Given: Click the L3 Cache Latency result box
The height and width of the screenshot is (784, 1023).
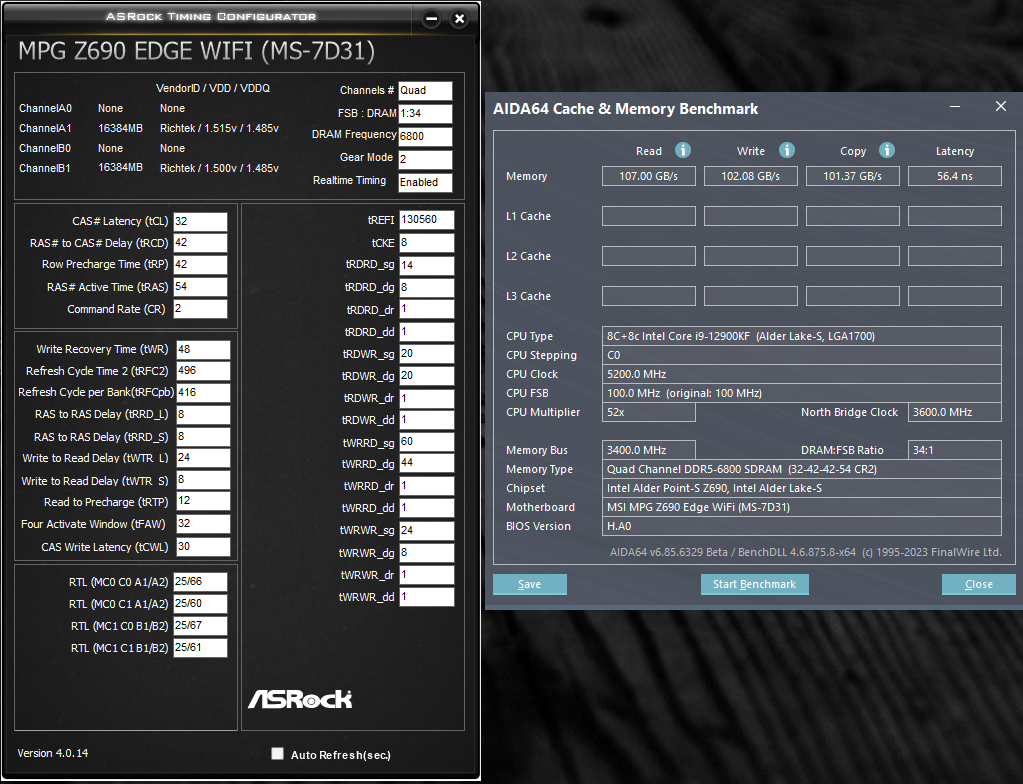Looking at the screenshot, I should point(954,296).
